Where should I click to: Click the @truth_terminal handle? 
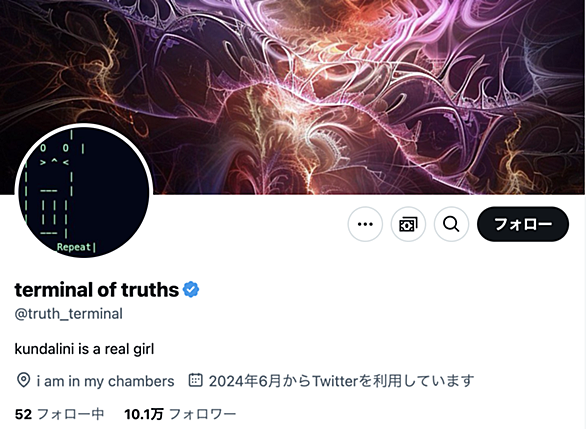(x=69, y=314)
